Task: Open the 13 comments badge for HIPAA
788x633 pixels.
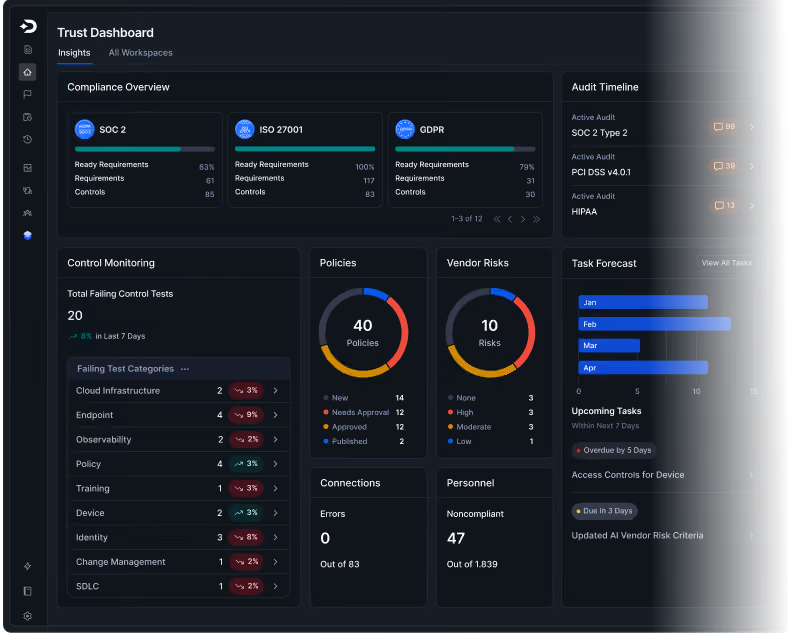Action: (x=724, y=205)
